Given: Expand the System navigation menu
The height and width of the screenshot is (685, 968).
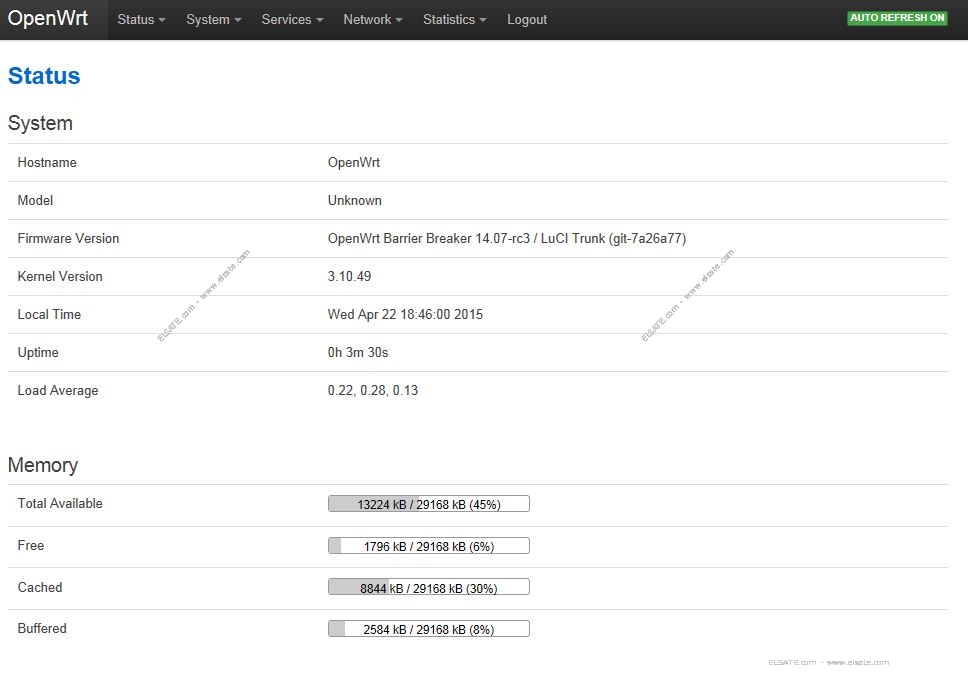Looking at the screenshot, I should (x=214, y=20).
